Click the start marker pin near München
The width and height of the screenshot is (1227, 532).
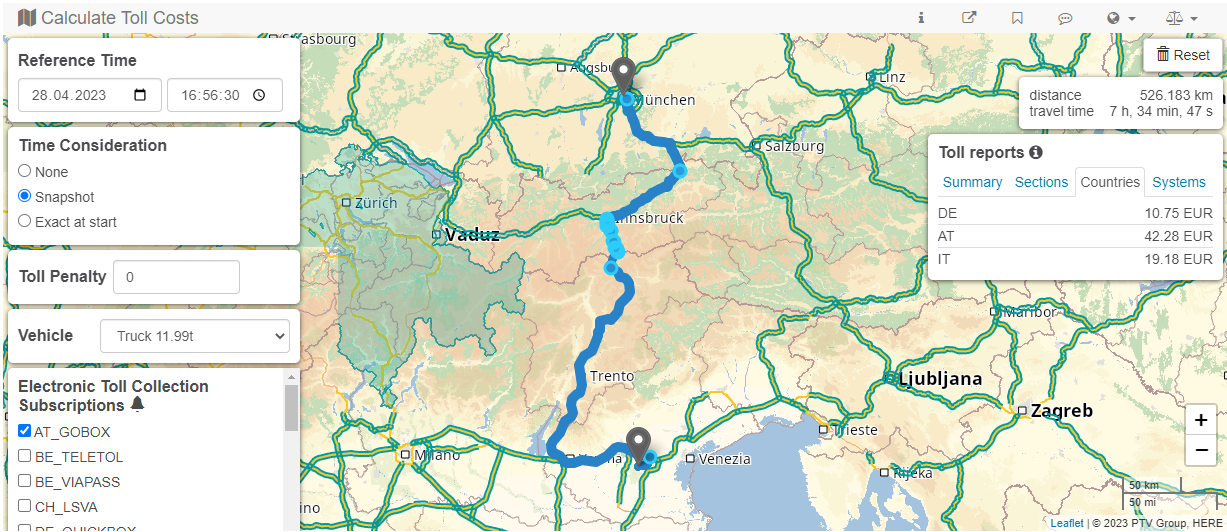coord(624,76)
